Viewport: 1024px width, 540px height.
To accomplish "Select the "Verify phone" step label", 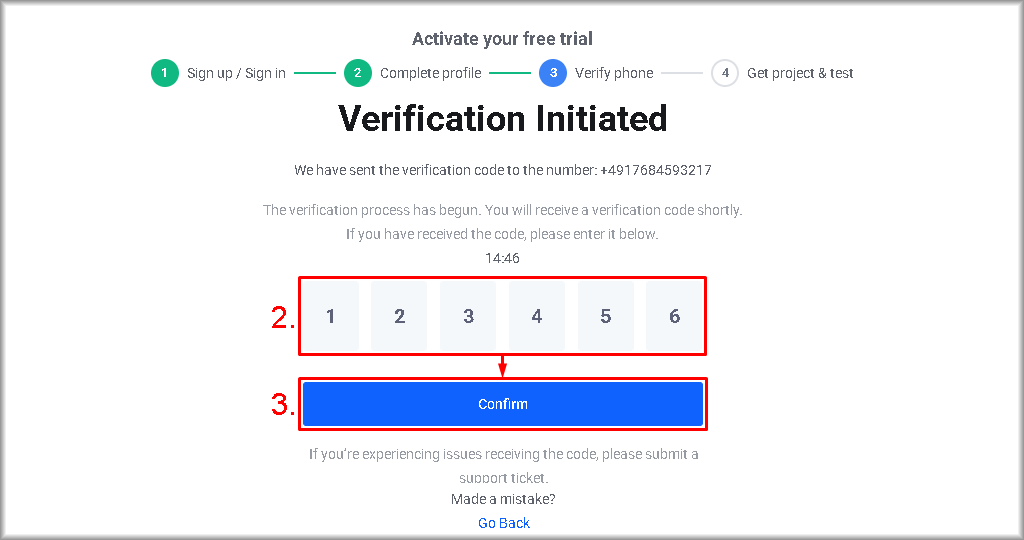I will tap(614, 73).
